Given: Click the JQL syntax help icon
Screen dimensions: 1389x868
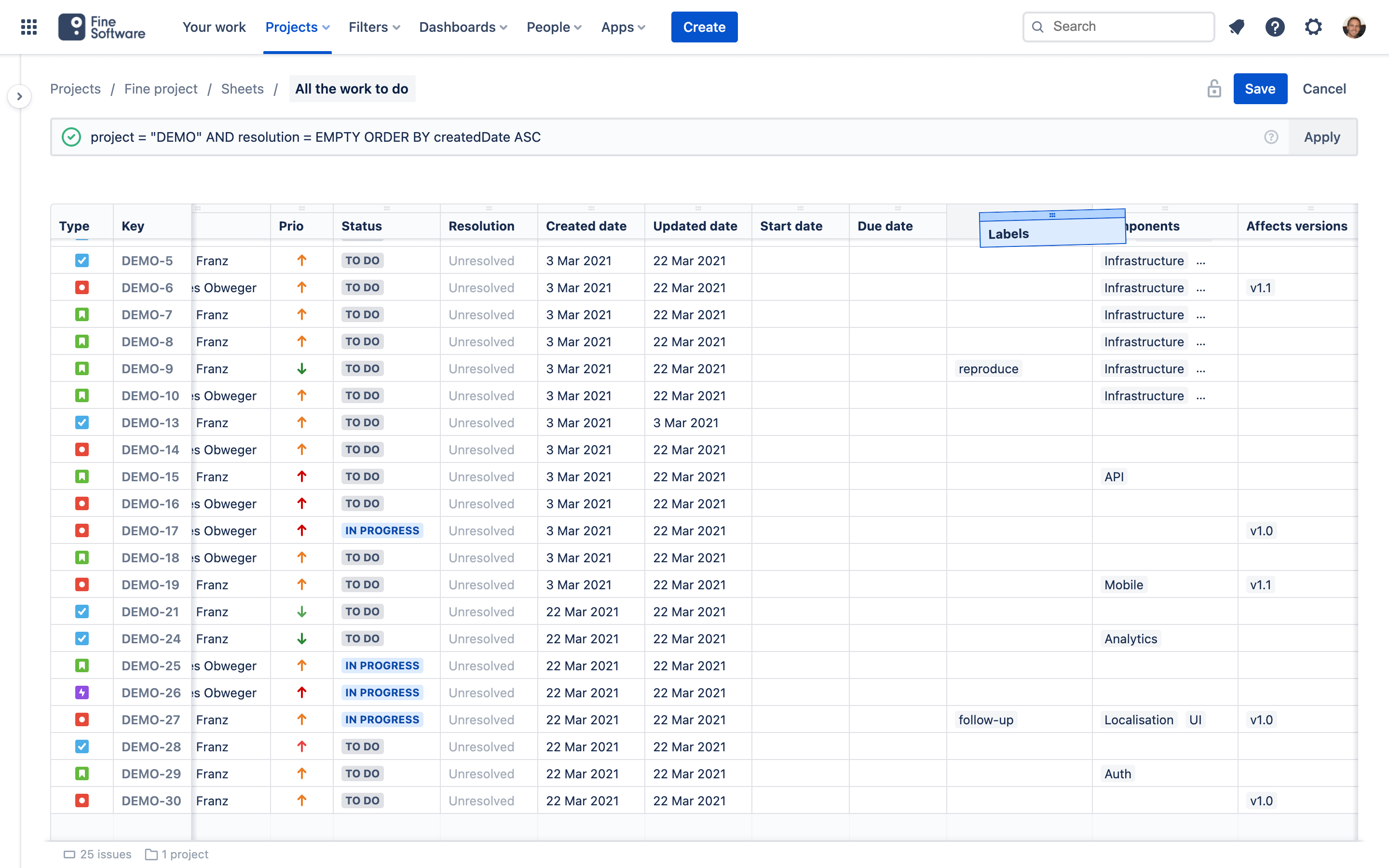Looking at the screenshot, I should [1271, 137].
